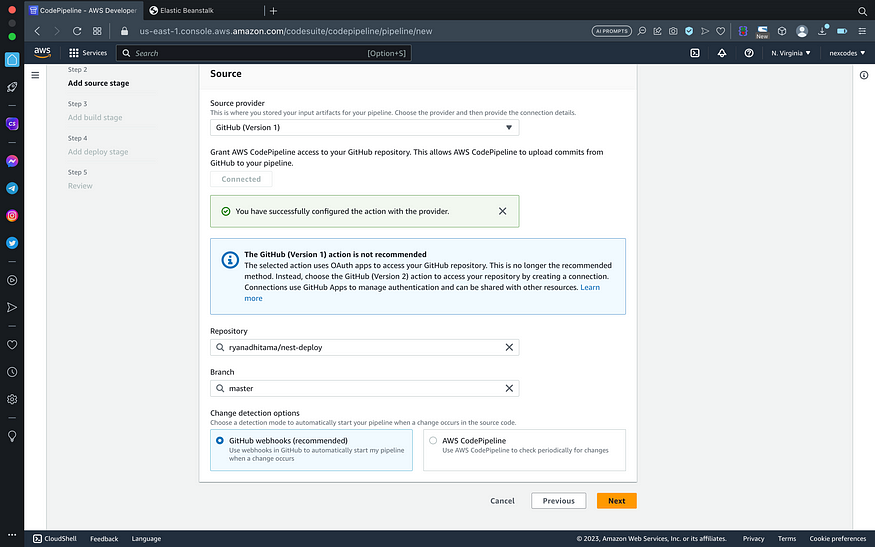The height and width of the screenshot is (547, 875).
Task: Expand the nexcodes account menu
Action: pos(847,53)
